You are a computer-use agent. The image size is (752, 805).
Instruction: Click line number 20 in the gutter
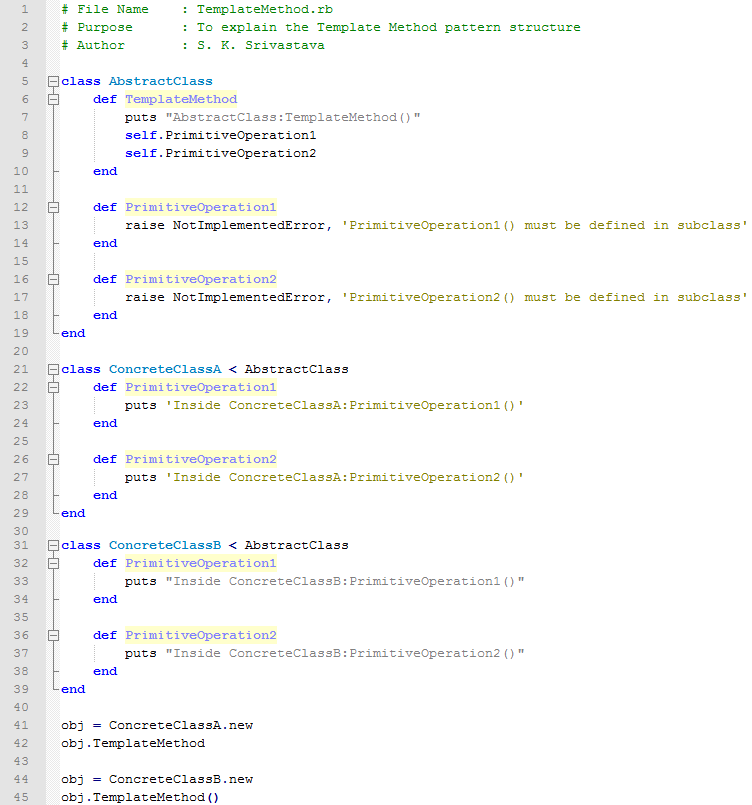[21, 351]
